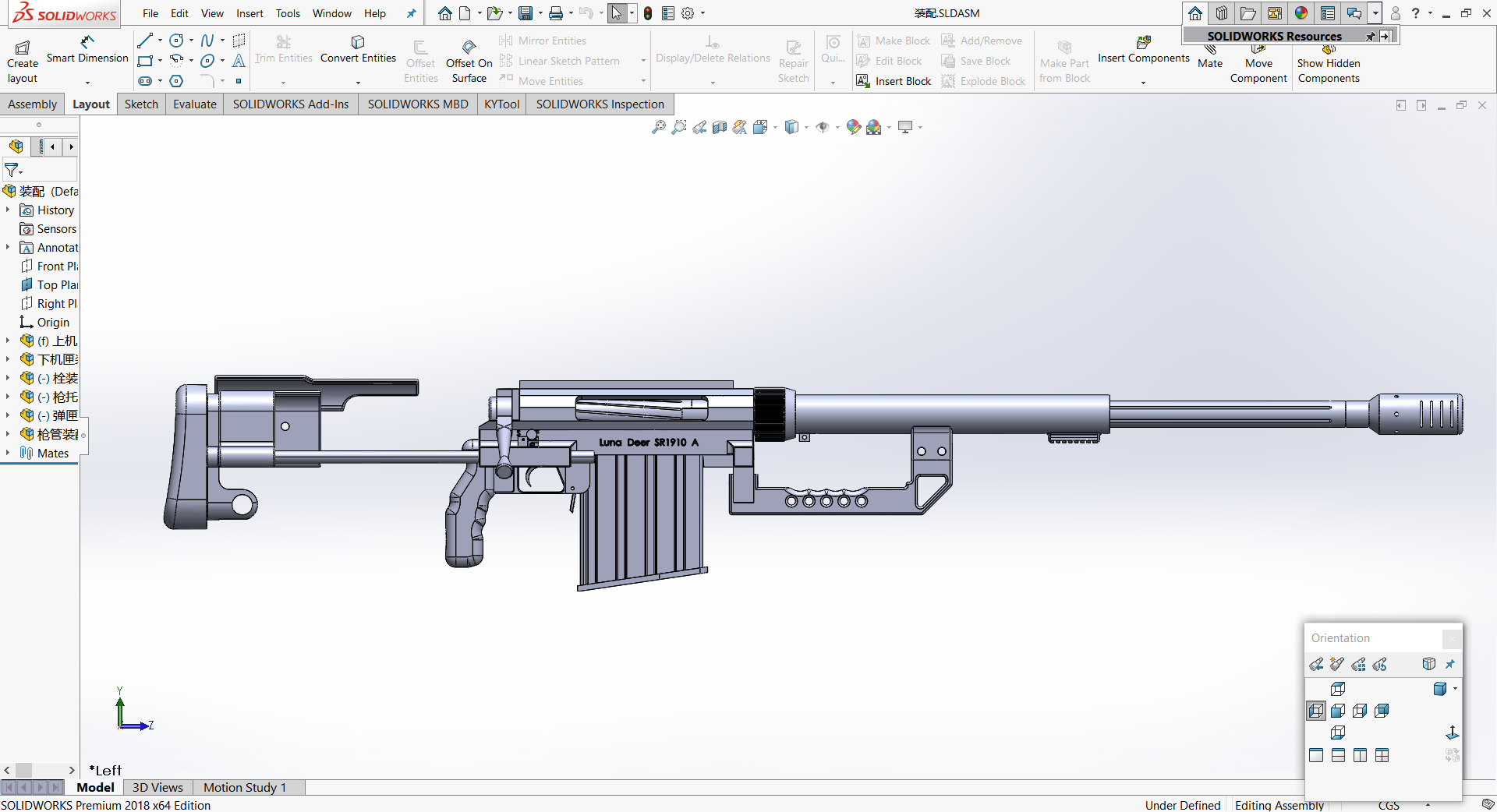Click the Move Component button
The image size is (1497, 812).
[1258, 65]
